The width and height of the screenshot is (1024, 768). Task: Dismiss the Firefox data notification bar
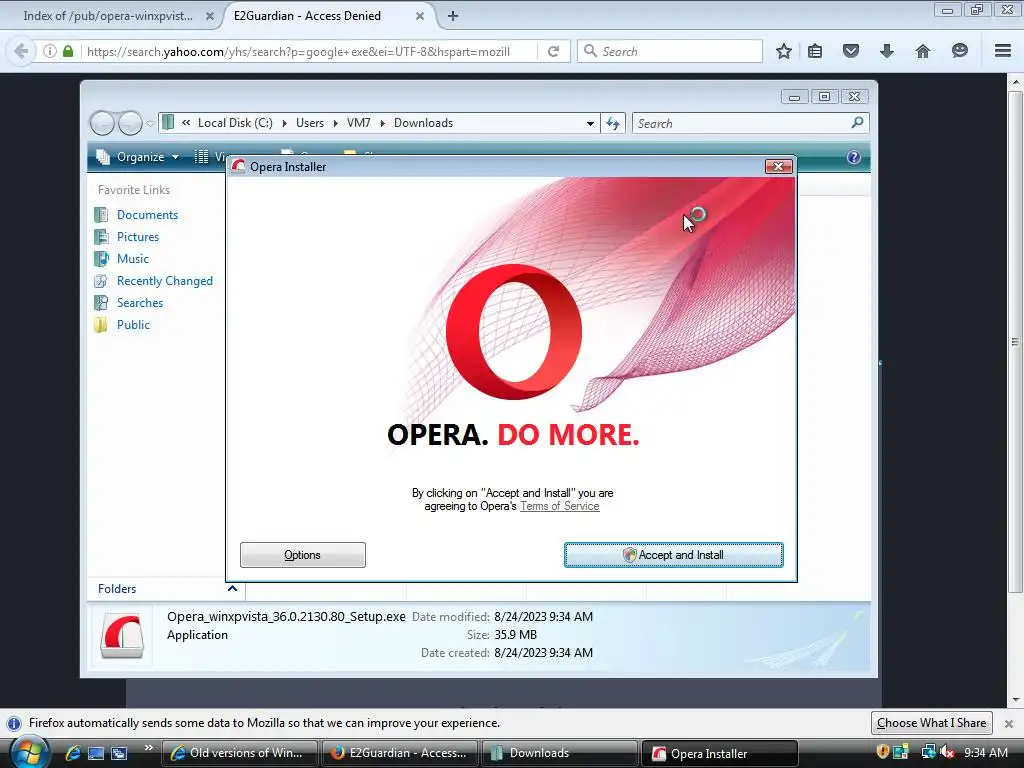1009,724
